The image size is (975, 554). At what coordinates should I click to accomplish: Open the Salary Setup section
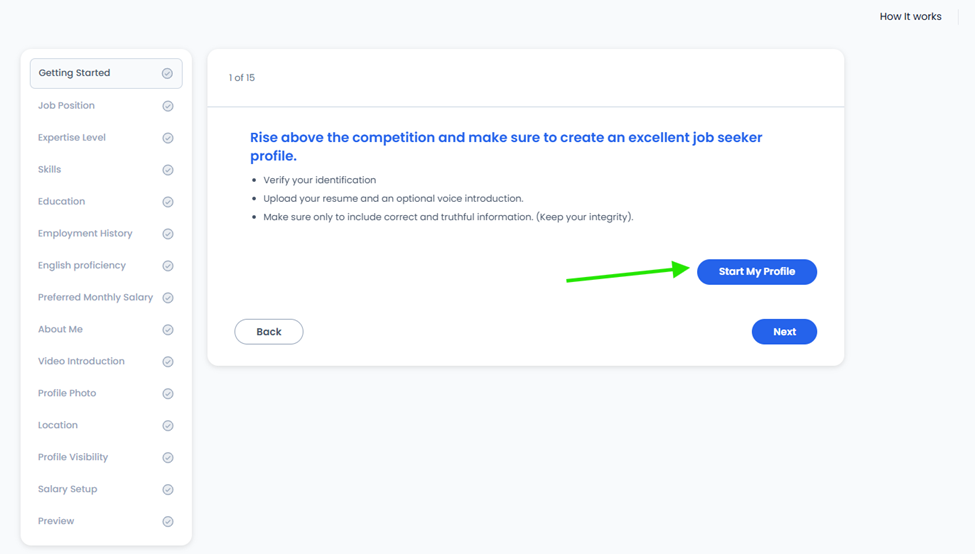click(x=106, y=489)
